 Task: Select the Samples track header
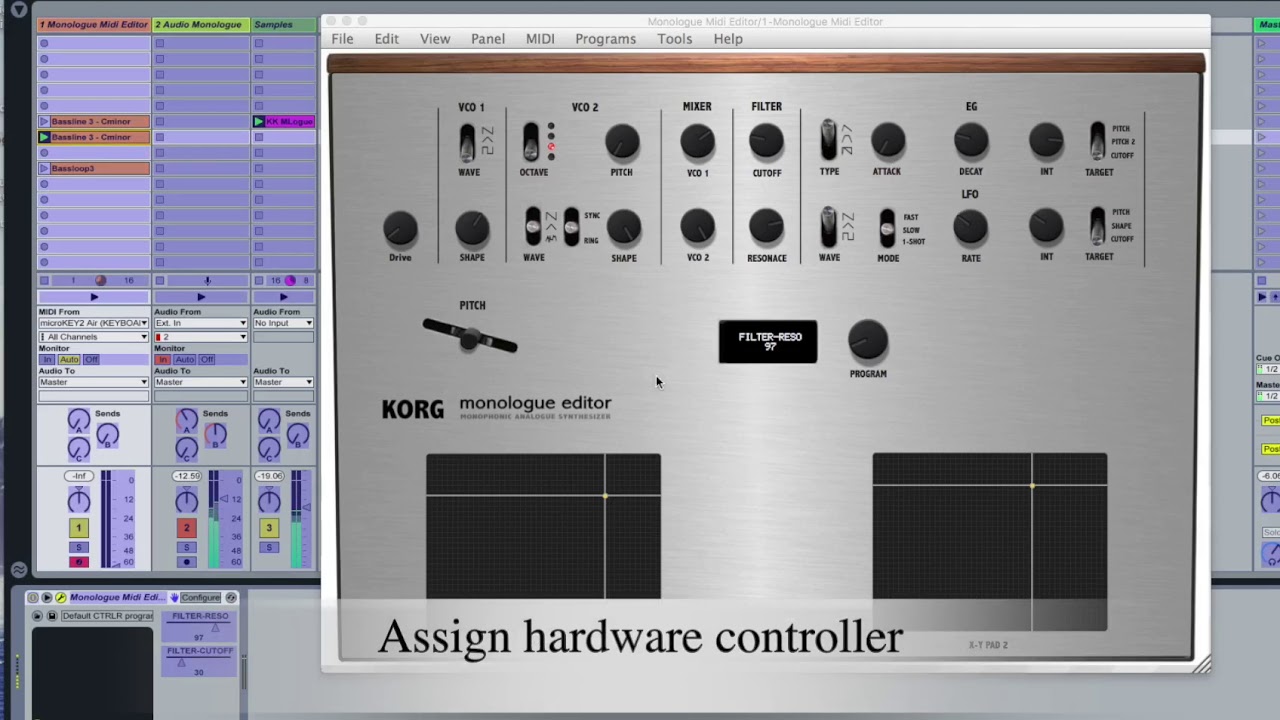coord(284,24)
